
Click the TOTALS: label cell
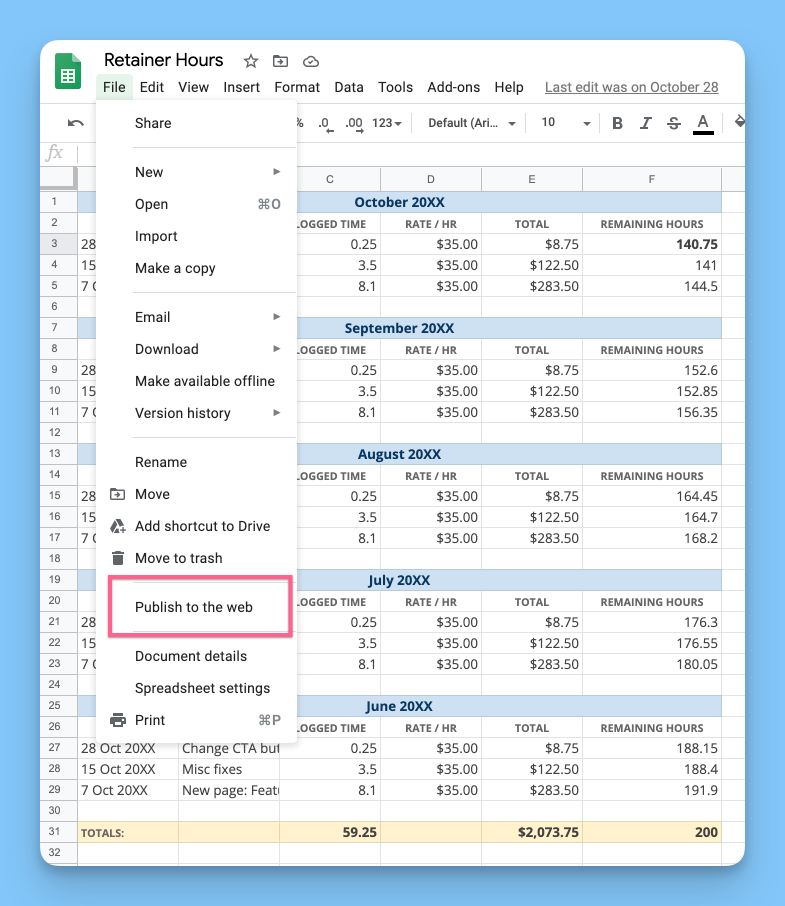click(x=128, y=832)
